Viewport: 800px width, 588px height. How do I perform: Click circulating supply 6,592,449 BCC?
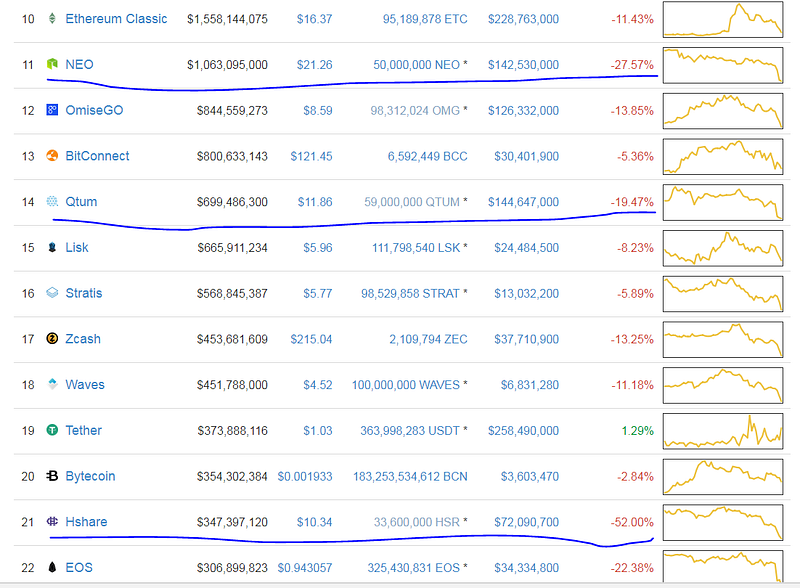(x=428, y=156)
